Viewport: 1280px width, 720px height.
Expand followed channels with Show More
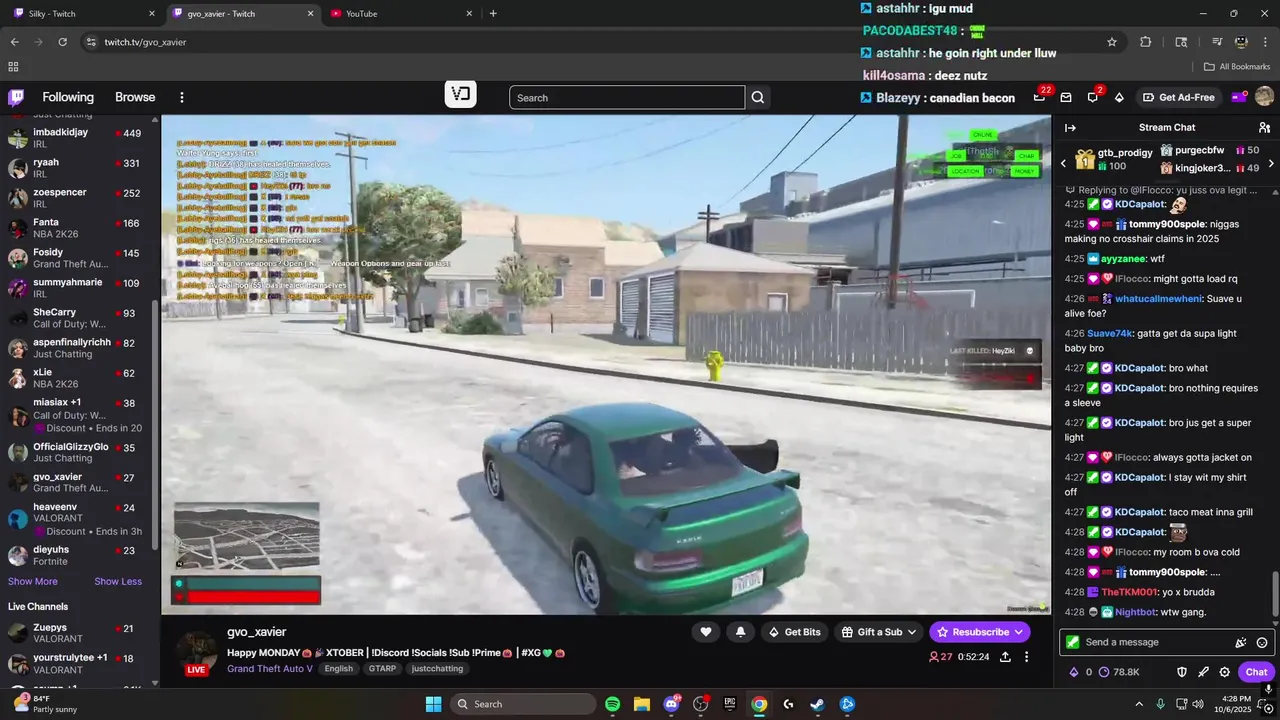coord(33,582)
